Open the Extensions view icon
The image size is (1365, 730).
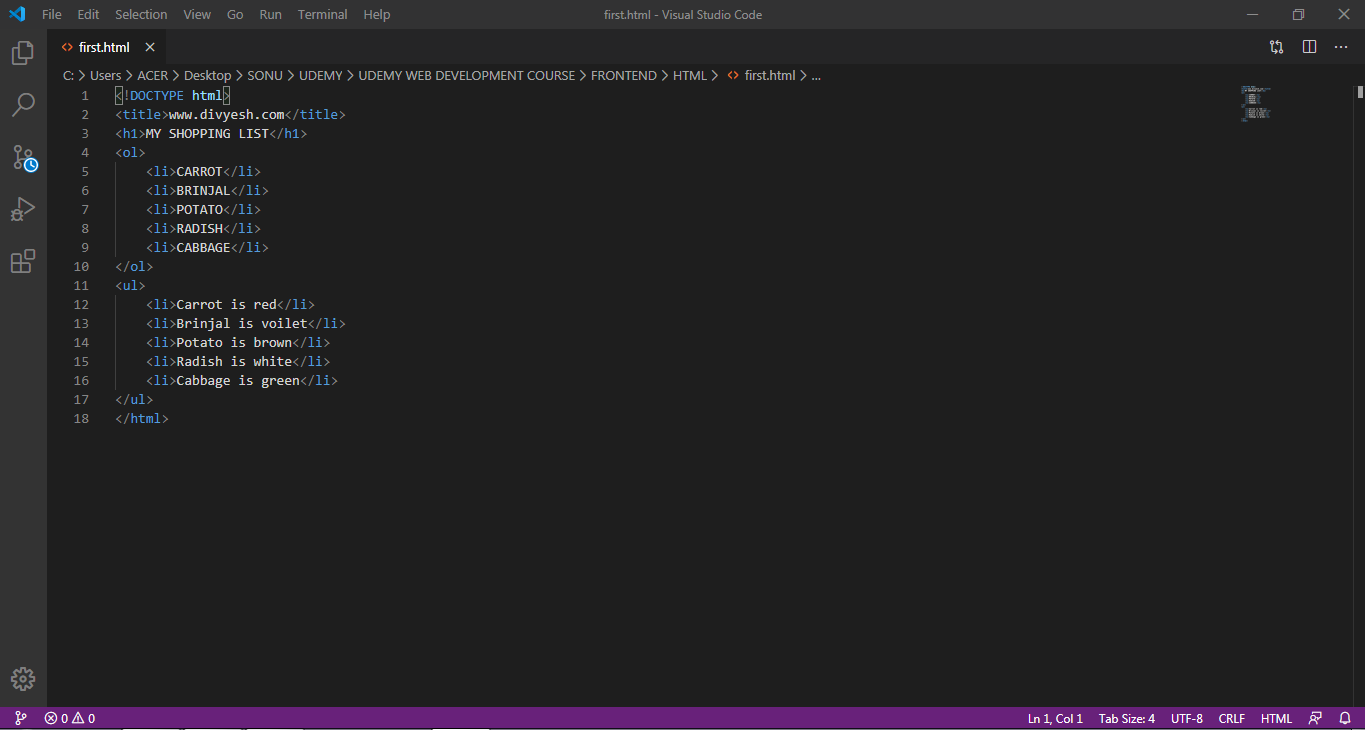coord(22,261)
